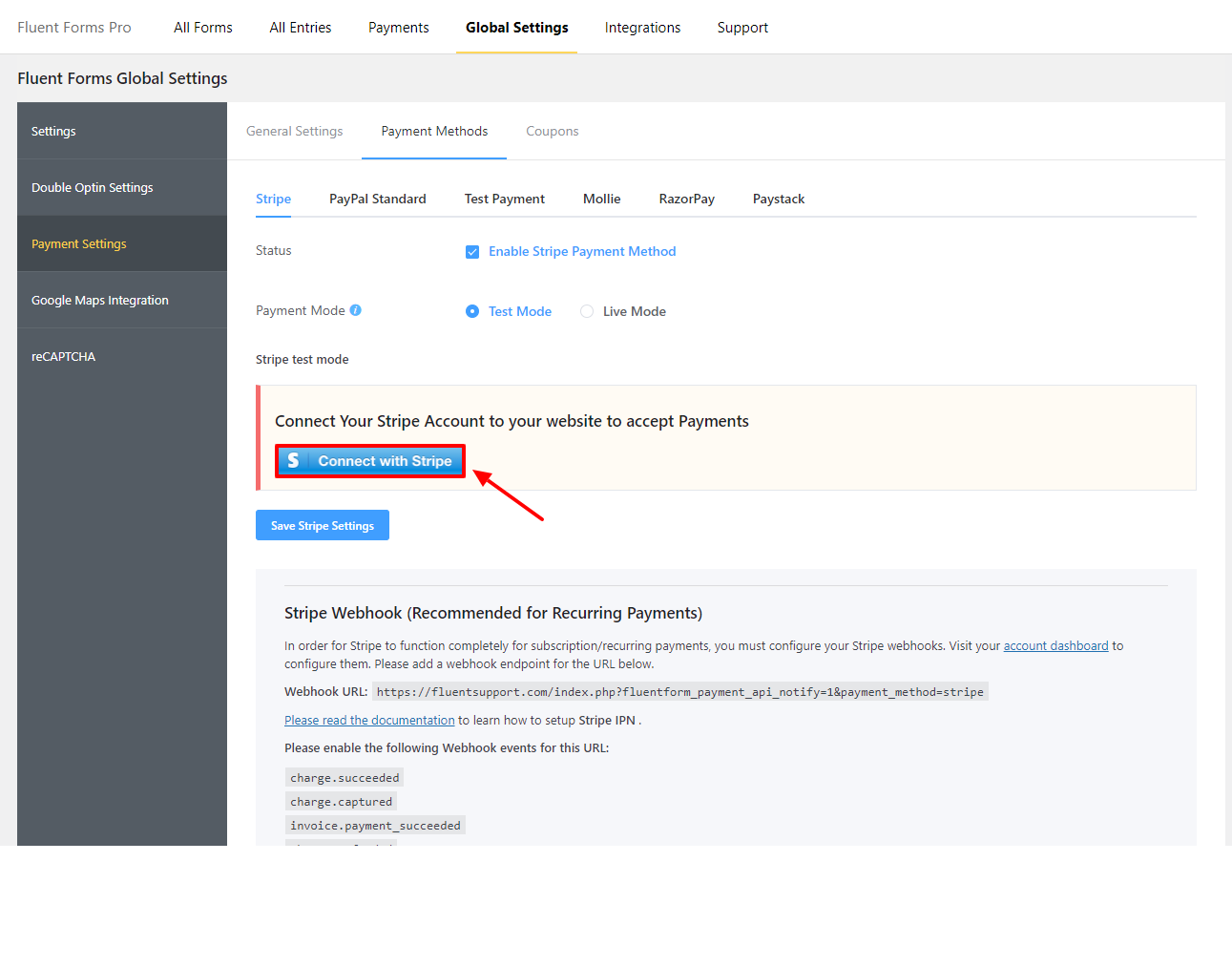Select the RazorPay tab
Image resolution: width=1232 pixels, height=967 pixels.
click(687, 199)
